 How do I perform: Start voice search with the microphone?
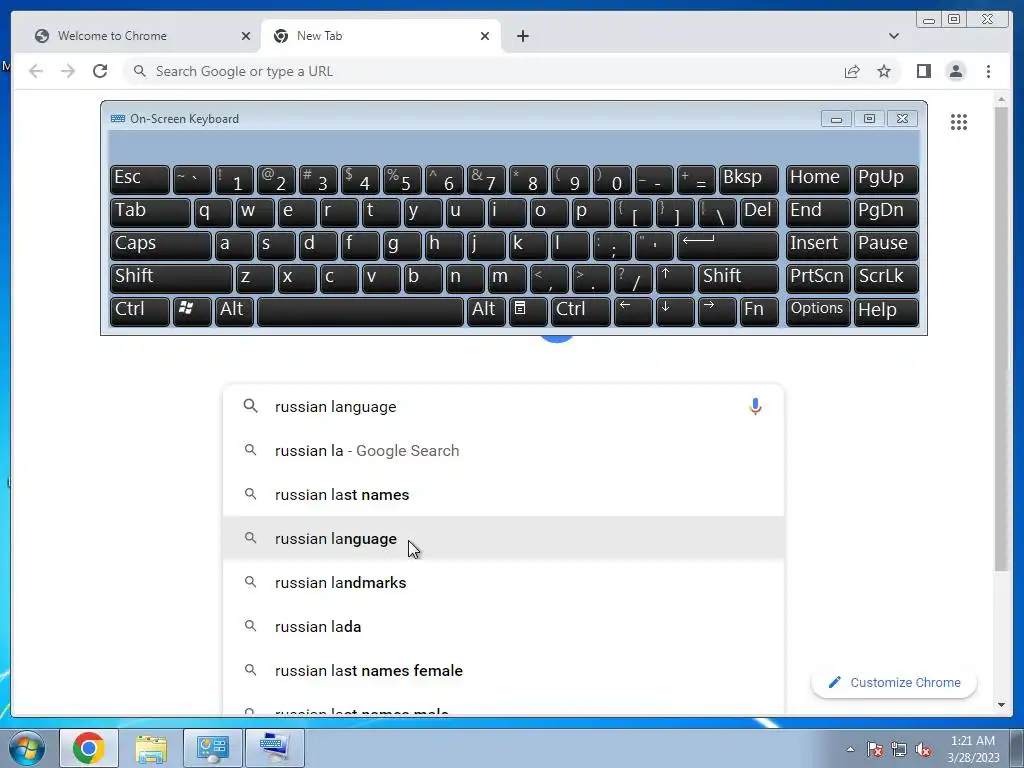(755, 406)
